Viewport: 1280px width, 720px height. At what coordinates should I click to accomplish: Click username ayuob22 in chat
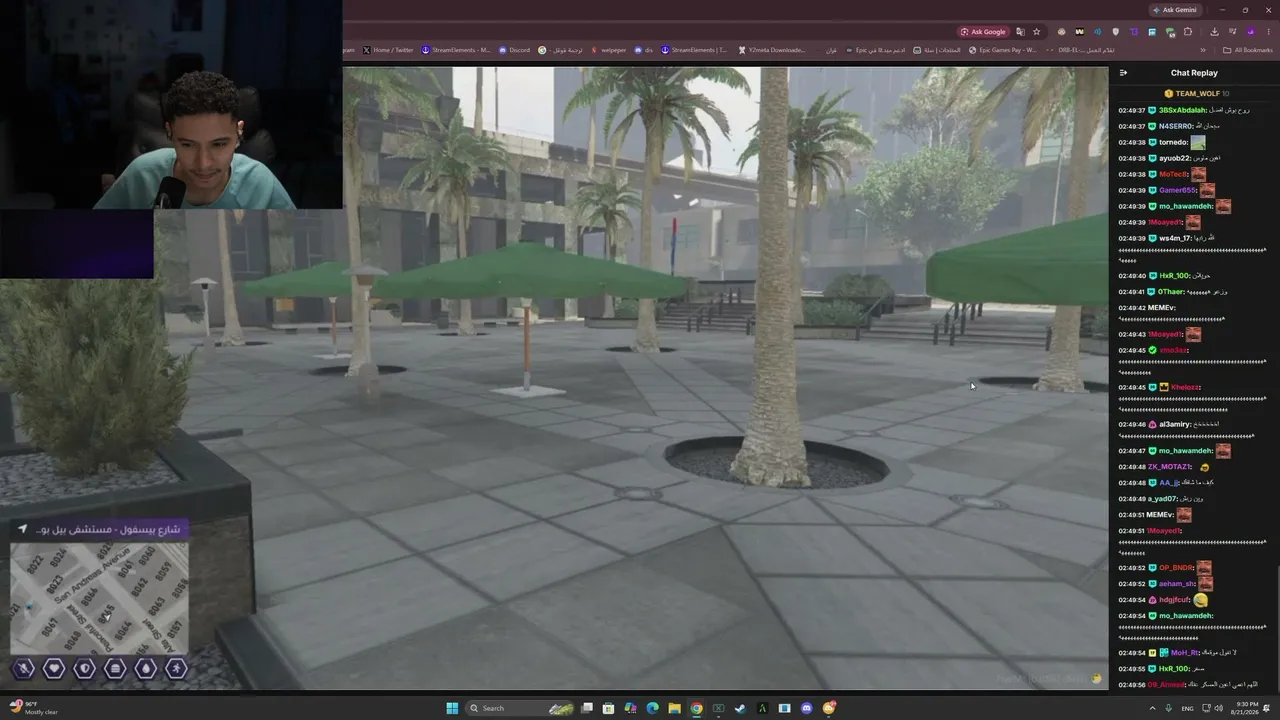pos(1175,158)
